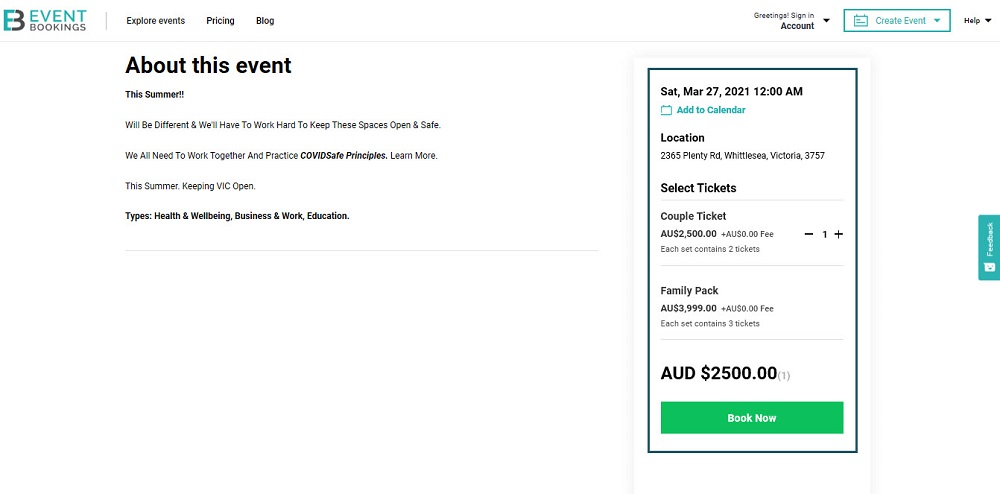Screen dimensions: 1000x494
Task: Click the calendar icon in the Create Event button
Action: (x=861, y=20)
